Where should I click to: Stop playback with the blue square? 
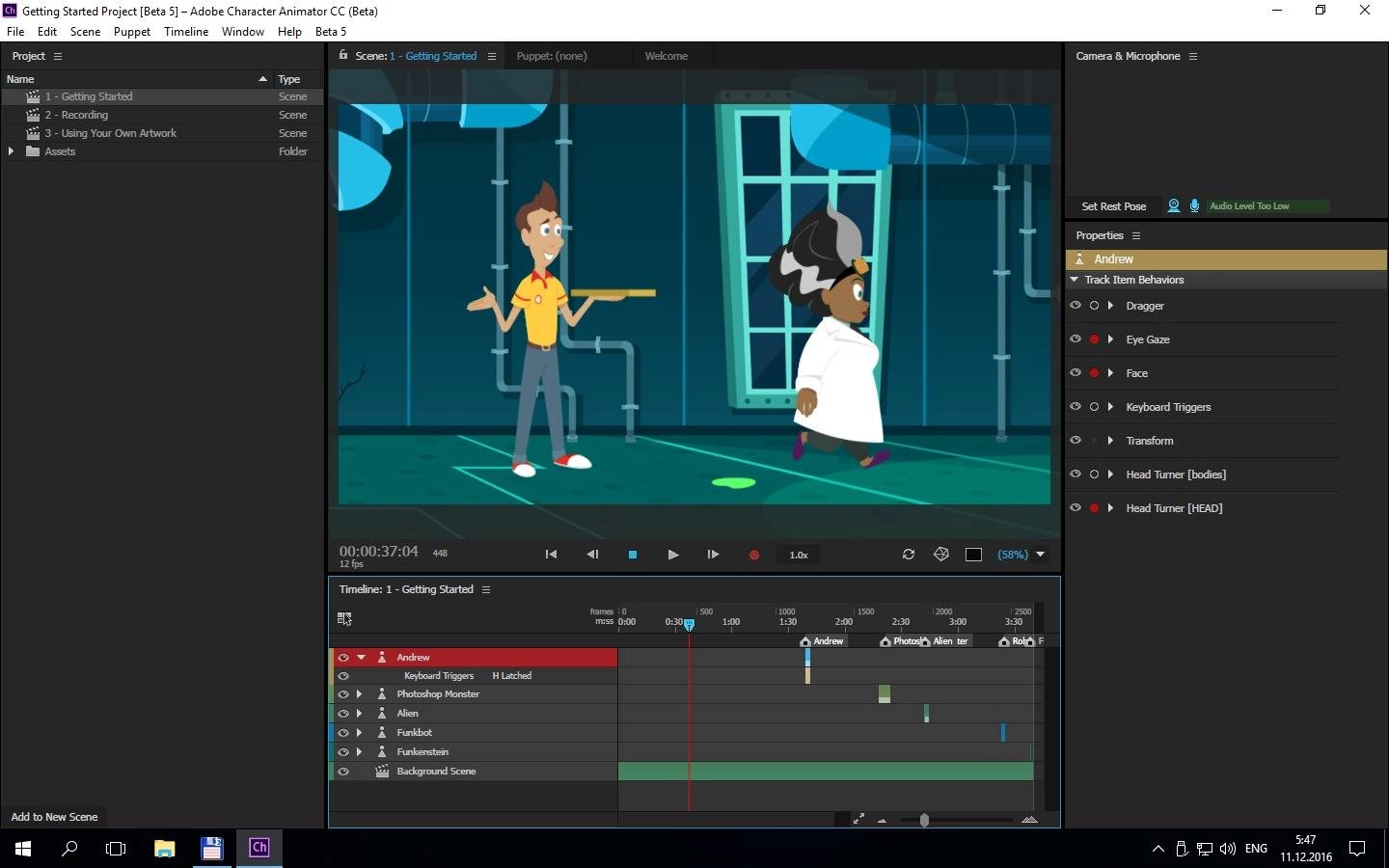[633, 555]
